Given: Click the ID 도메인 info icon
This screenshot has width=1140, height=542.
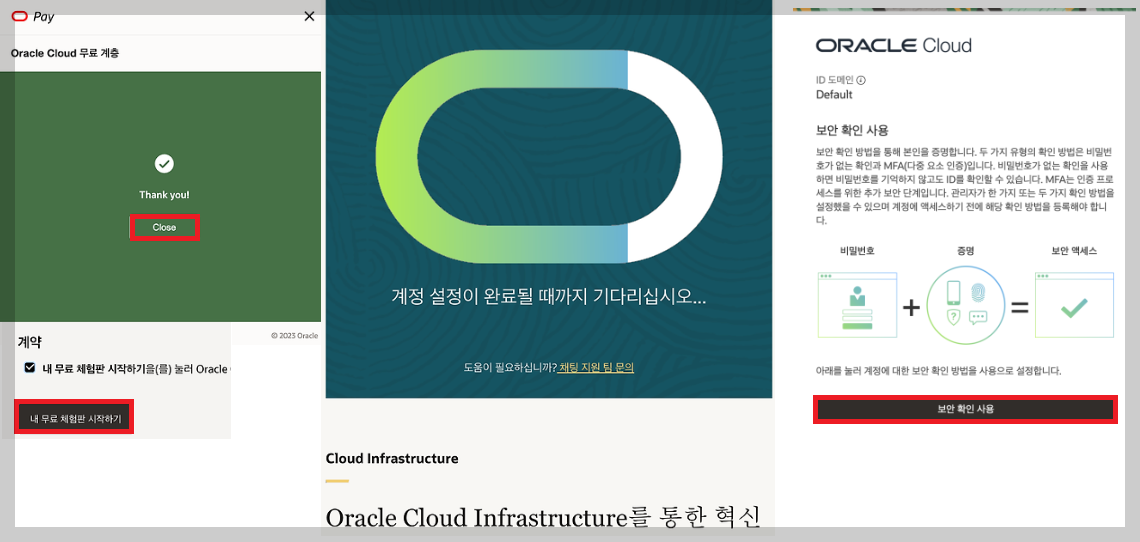Looking at the screenshot, I should (862, 81).
